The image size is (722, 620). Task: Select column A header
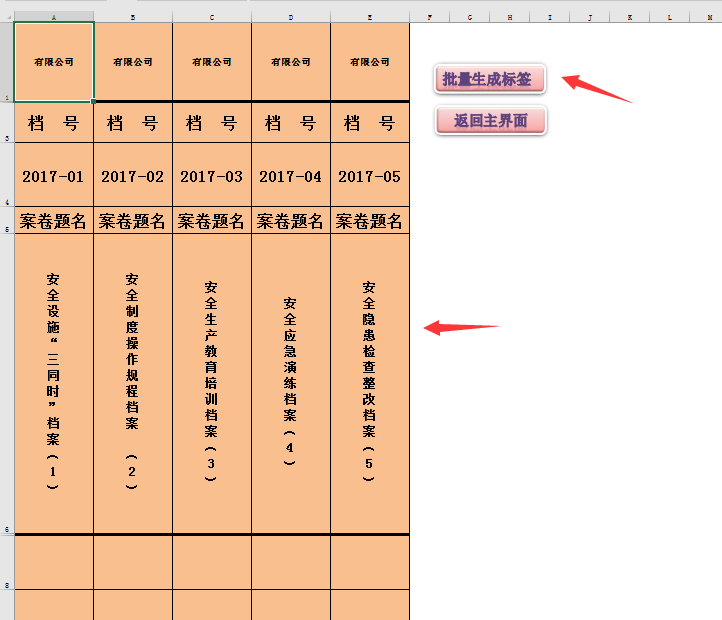[54, 18]
